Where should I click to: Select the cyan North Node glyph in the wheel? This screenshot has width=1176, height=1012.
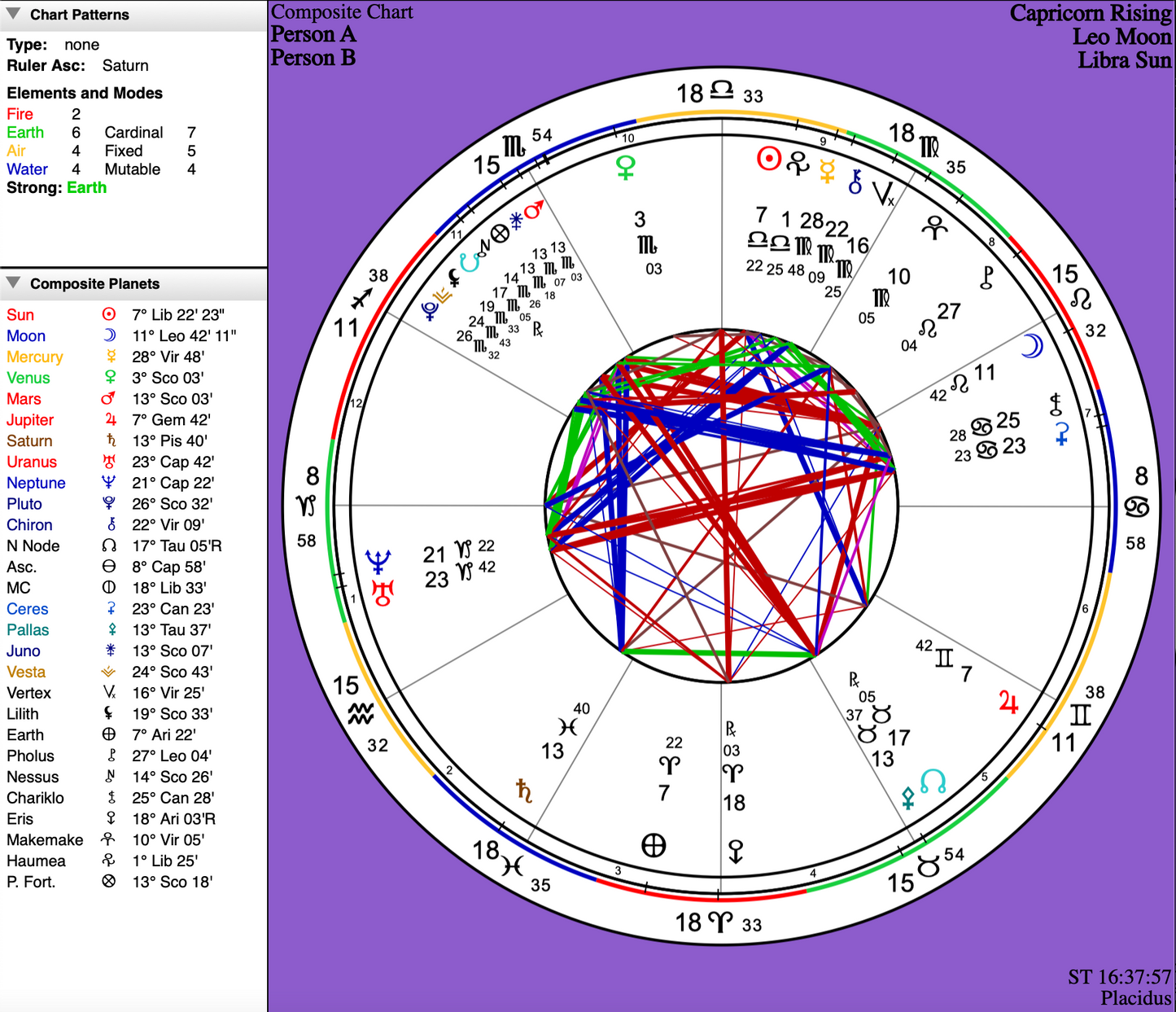point(933,781)
